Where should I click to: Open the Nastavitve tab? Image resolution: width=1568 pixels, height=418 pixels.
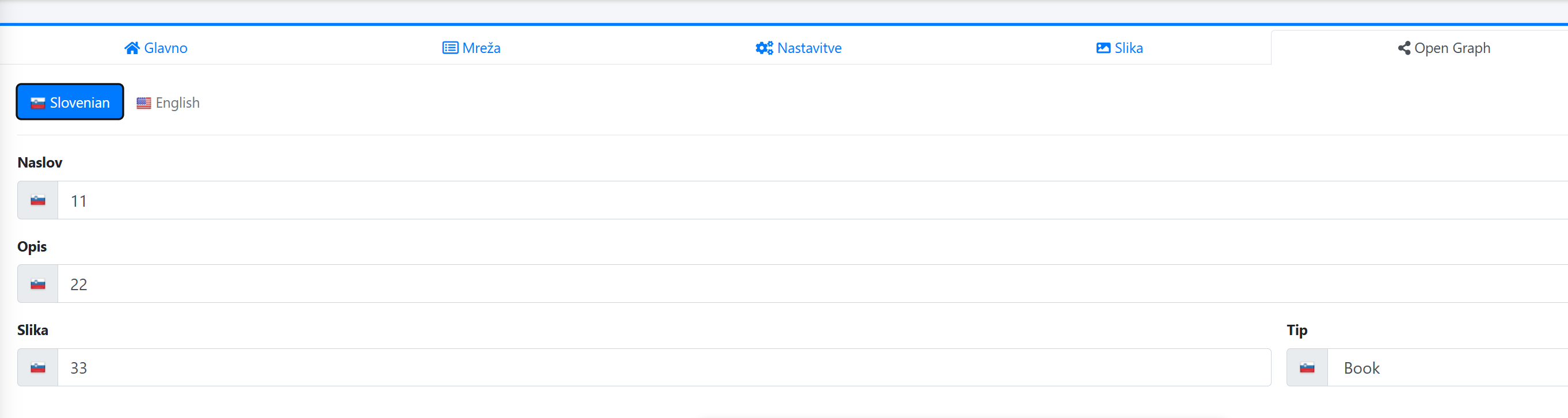pyautogui.click(x=798, y=48)
